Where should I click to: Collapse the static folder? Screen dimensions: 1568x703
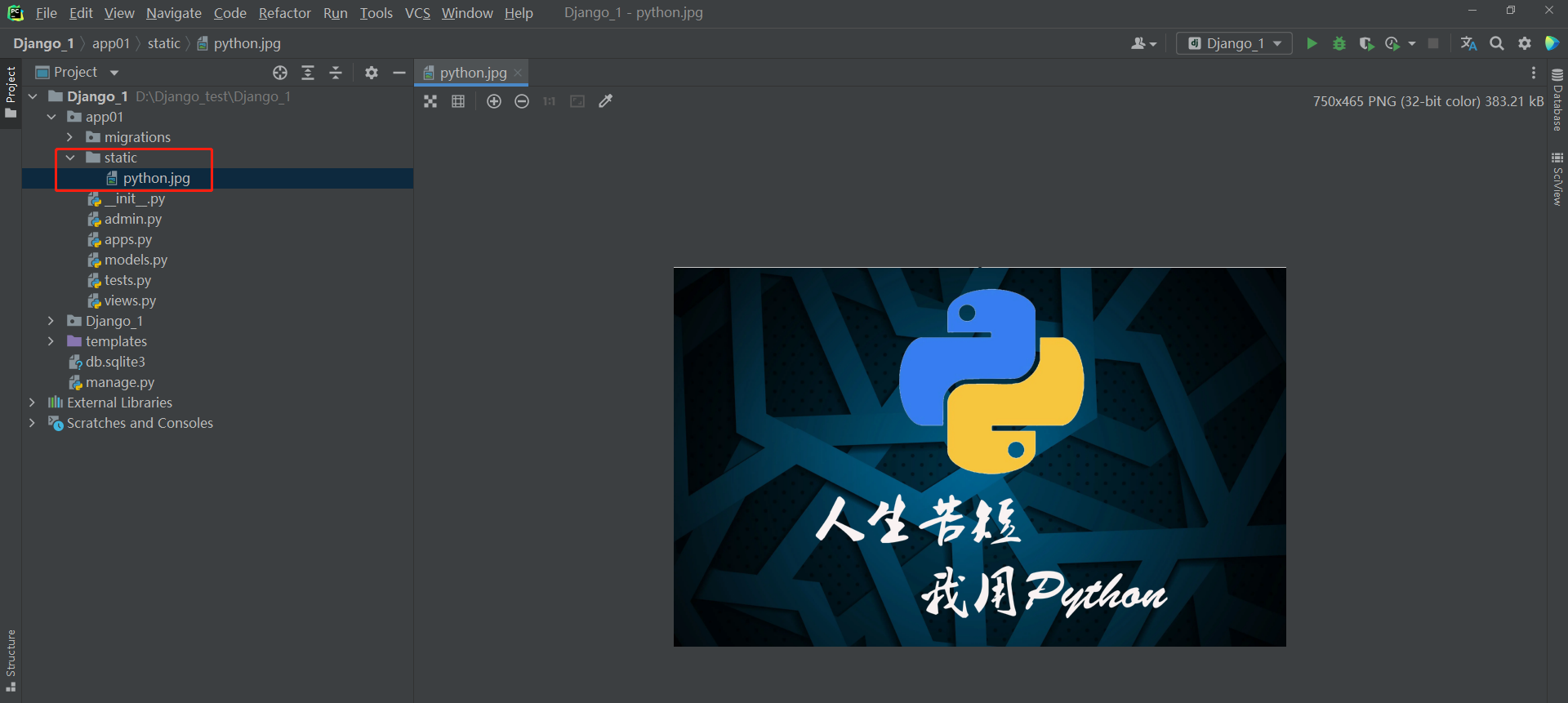pyautogui.click(x=70, y=158)
